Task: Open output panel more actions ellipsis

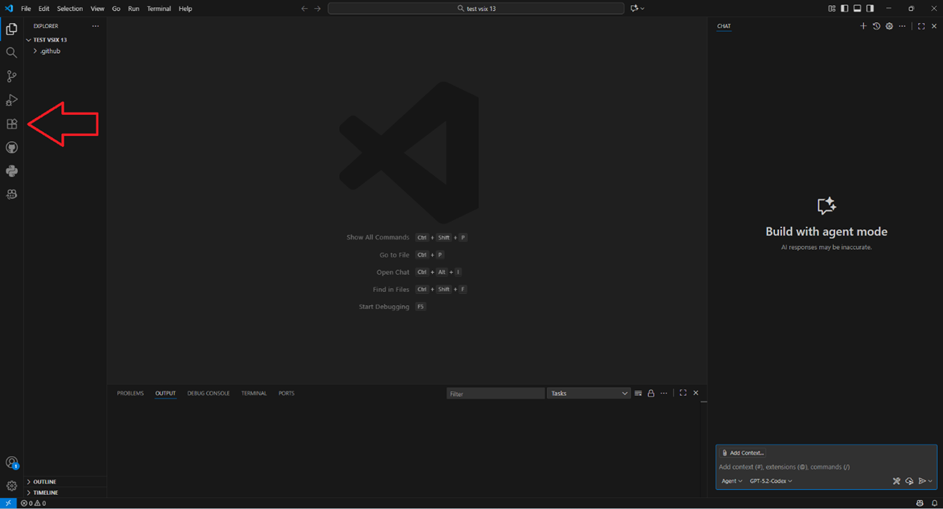Action: [664, 393]
